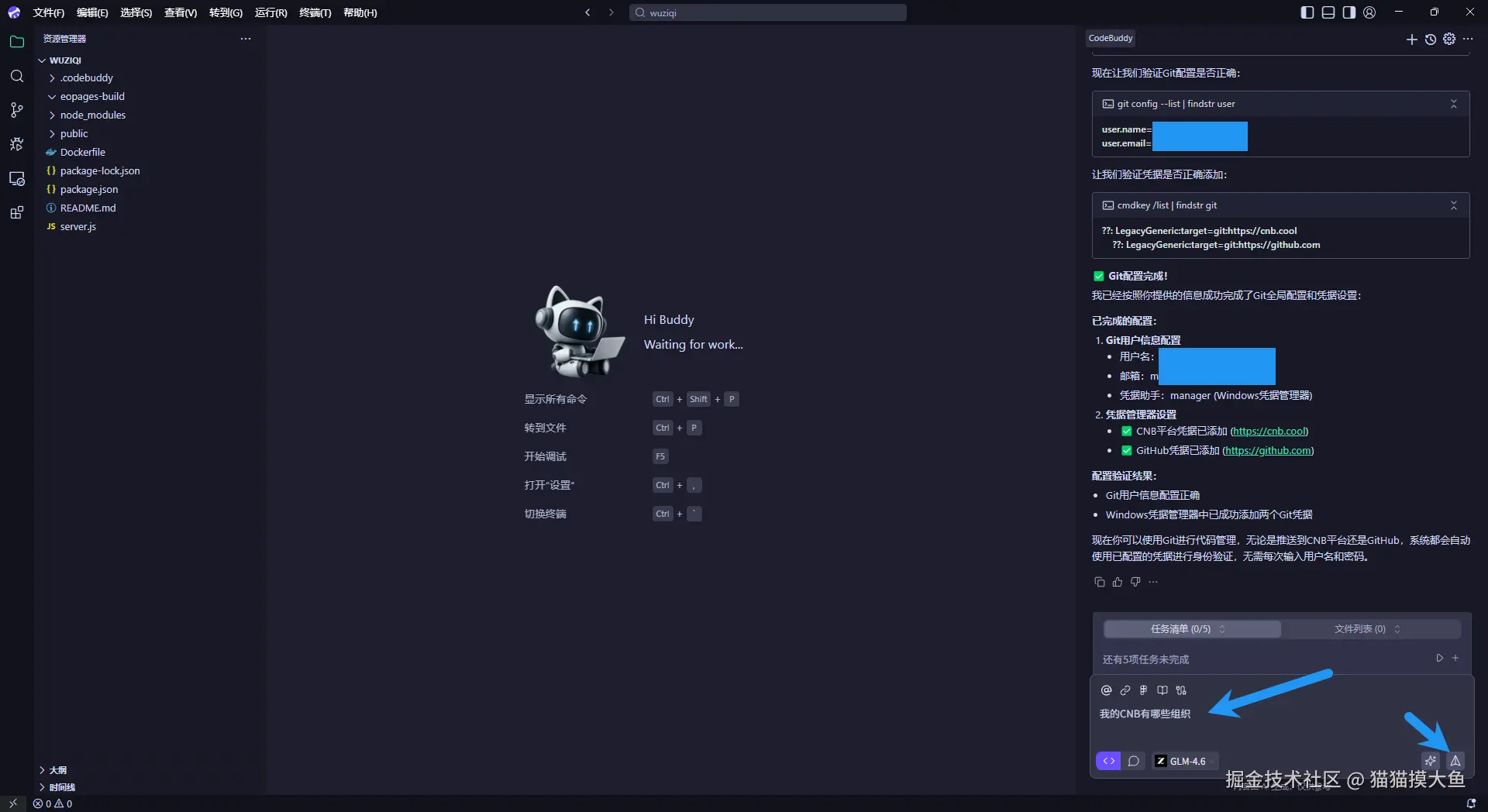Open the Source Control view

[17, 110]
